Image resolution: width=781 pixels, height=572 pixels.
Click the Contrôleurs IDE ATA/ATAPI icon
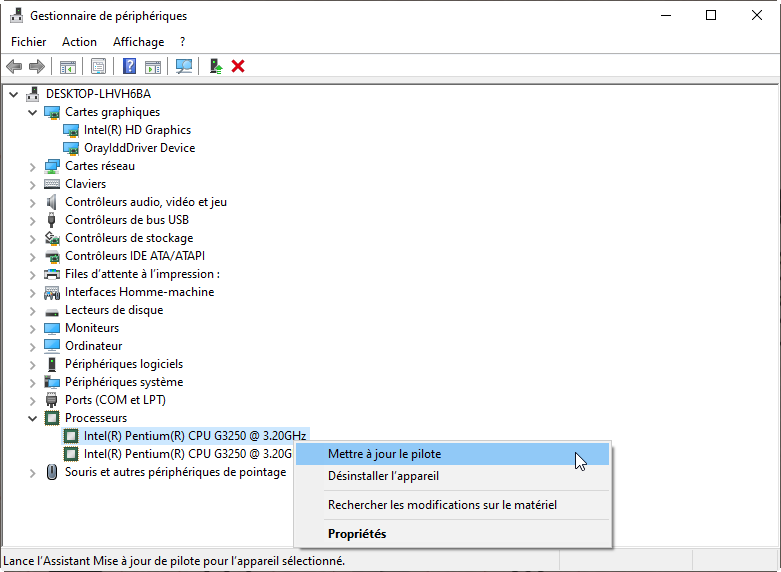coord(52,256)
